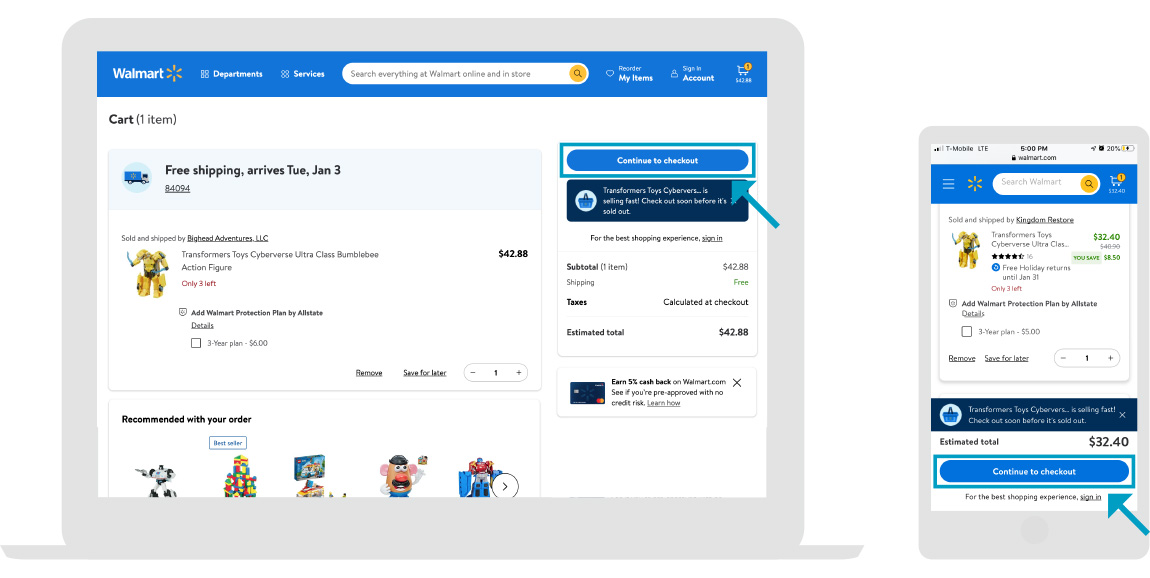Click Continue to checkout on laptop
Screen dimensions: 1150x578
click(x=657, y=160)
